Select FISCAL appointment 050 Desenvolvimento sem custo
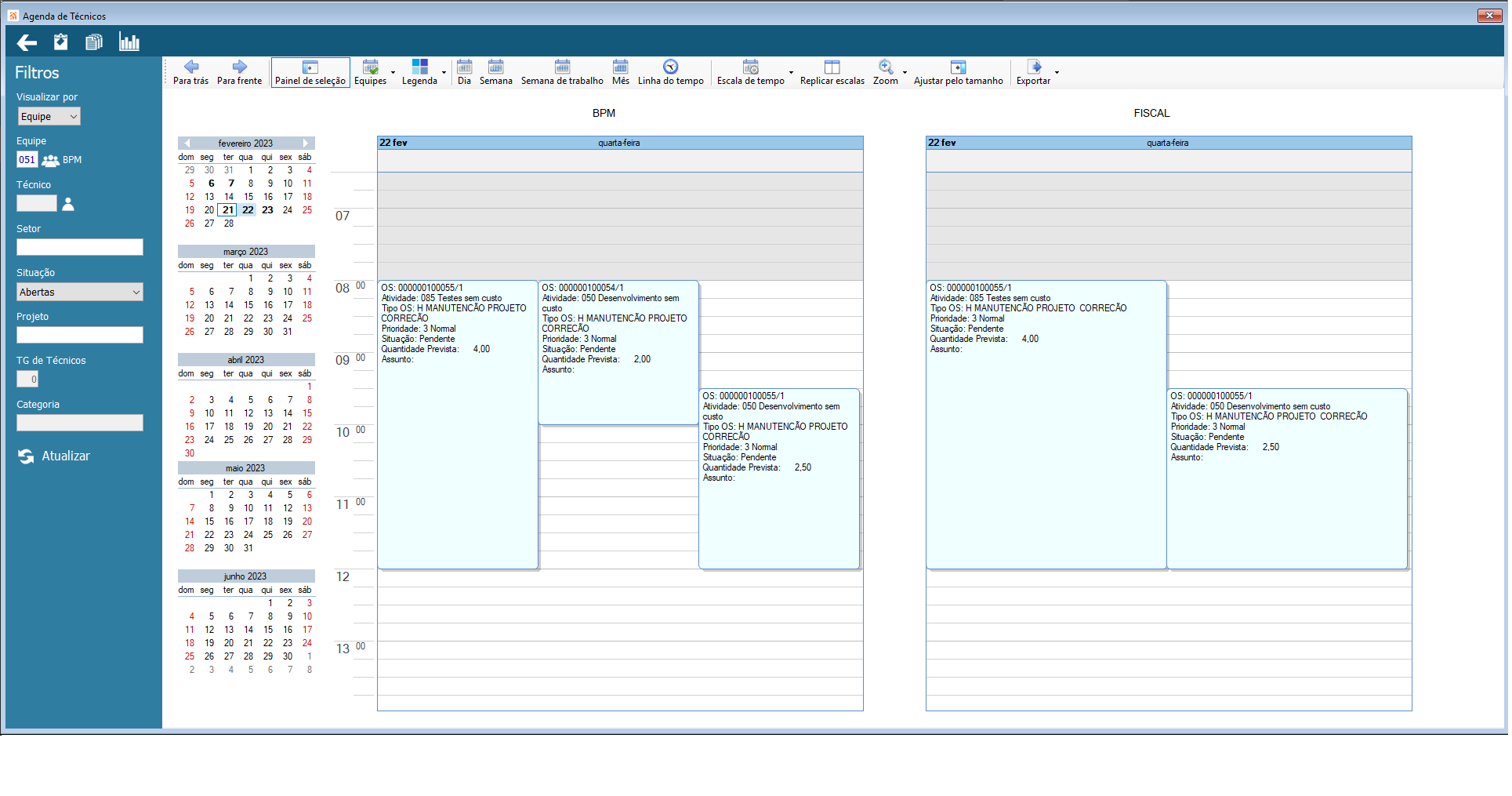 [1287, 479]
